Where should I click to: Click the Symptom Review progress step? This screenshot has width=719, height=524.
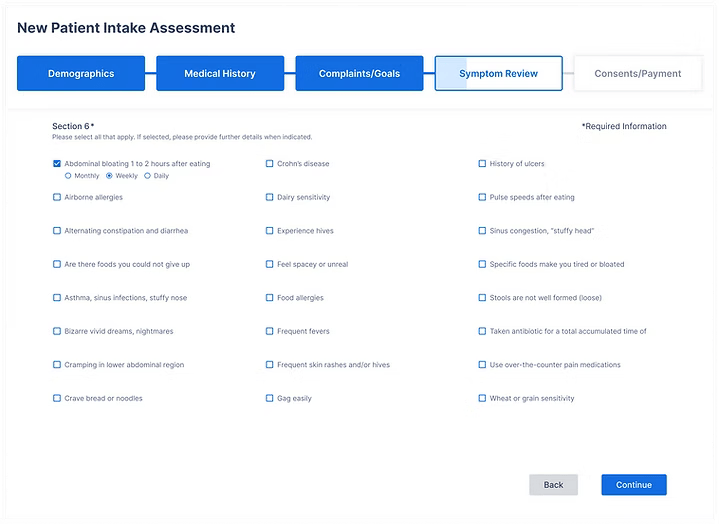coord(498,74)
